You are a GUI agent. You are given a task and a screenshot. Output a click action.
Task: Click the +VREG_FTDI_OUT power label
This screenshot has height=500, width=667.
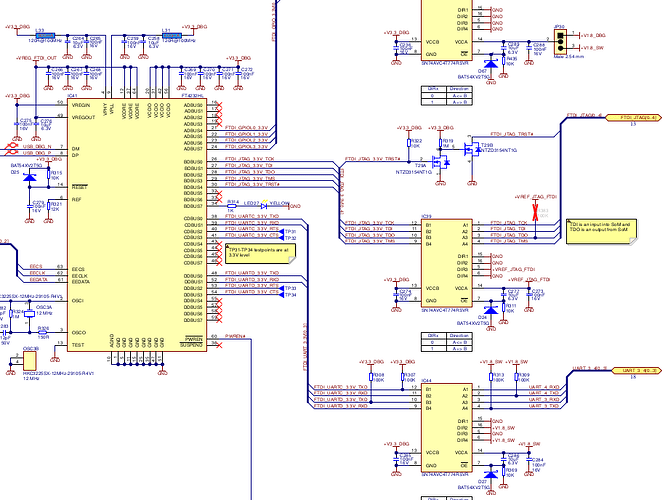coord(36,58)
